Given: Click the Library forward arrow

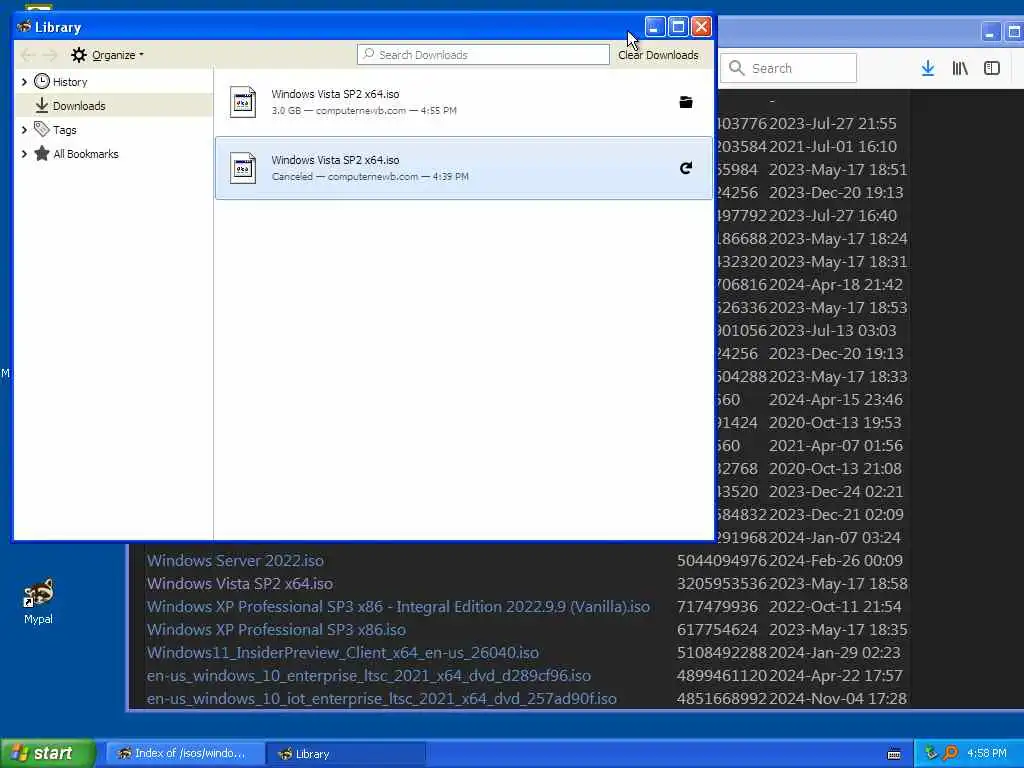Looking at the screenshot, I should click(x=50, y=55).
